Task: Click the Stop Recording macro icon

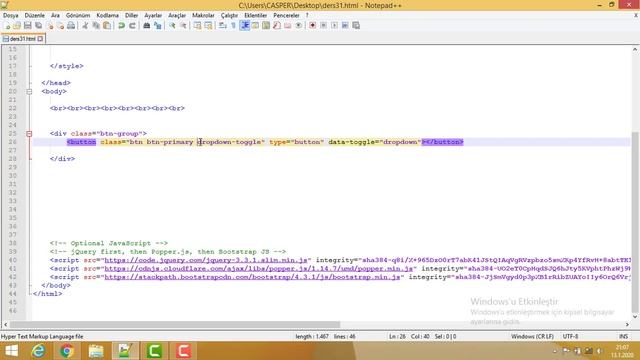Action: coord(324,26)
